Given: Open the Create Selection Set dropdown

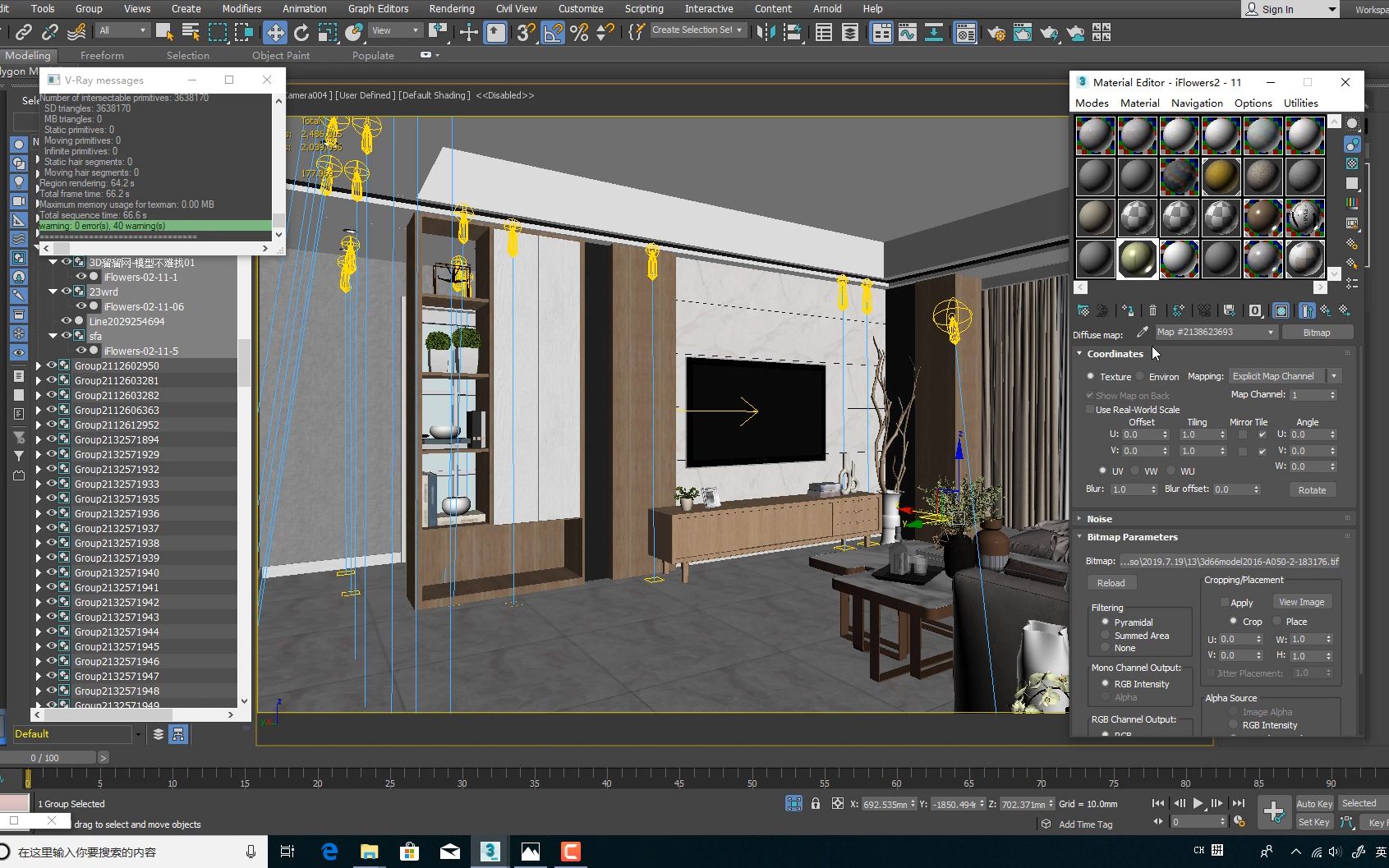Looking at the screenshot, I should click(x=697, y=30).
